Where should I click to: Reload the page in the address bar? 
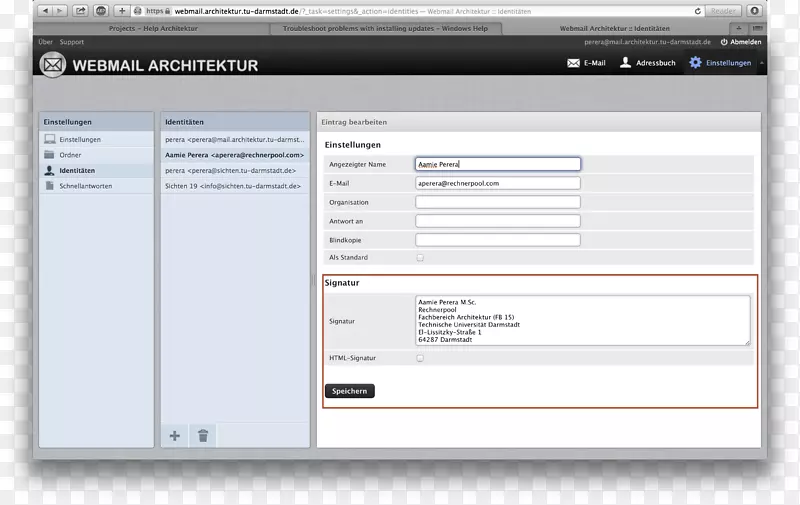point(697,11)
